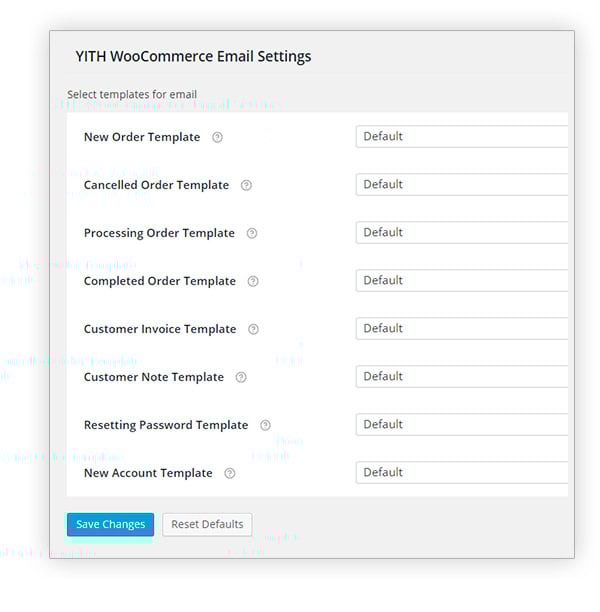Open the Cancelled Order Template dropdown

(461, 185)
